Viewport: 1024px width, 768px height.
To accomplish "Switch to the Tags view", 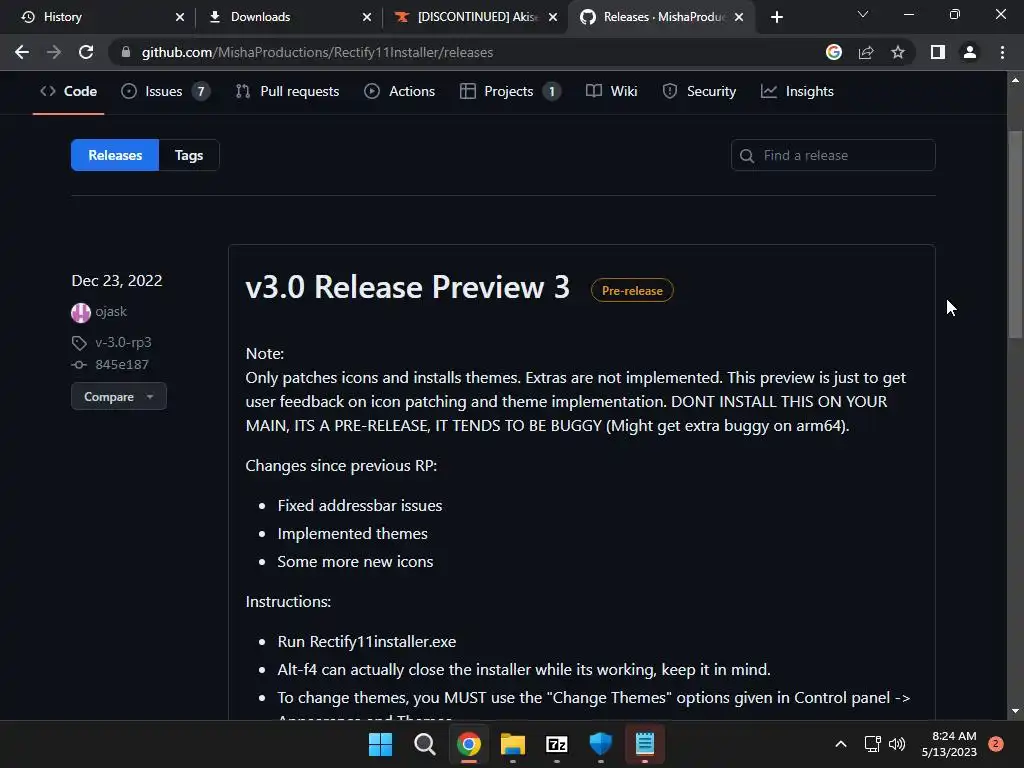I will pos(189,155).
